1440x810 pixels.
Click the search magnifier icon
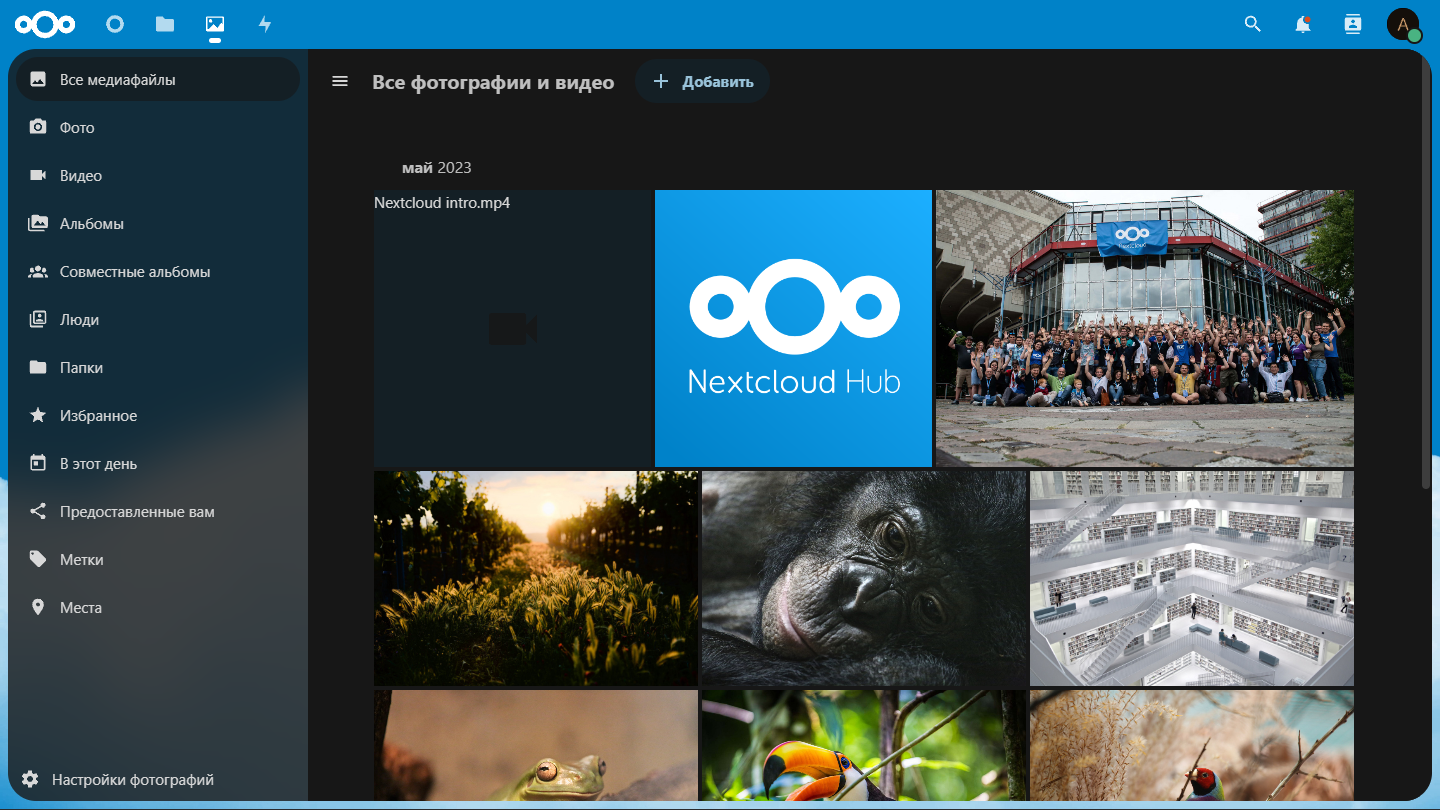click(1252, 24)
